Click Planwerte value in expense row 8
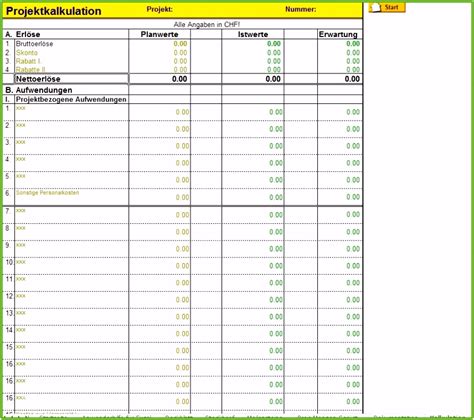Image resolution: width=474 pixels, height=420 pixels. click(x=182, y=232)
